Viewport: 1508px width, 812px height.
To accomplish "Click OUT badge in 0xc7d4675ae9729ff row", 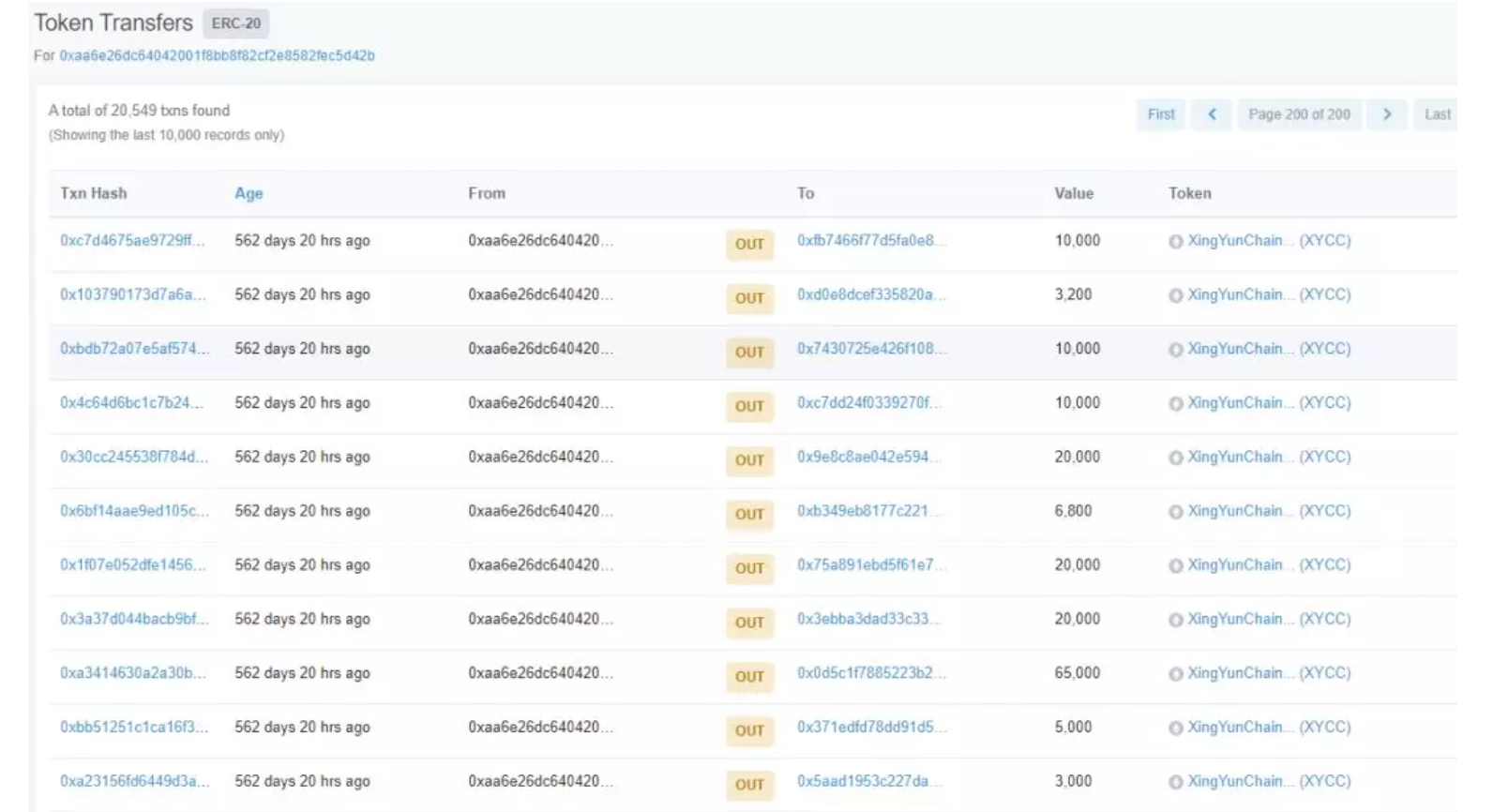I will point(749,244).
